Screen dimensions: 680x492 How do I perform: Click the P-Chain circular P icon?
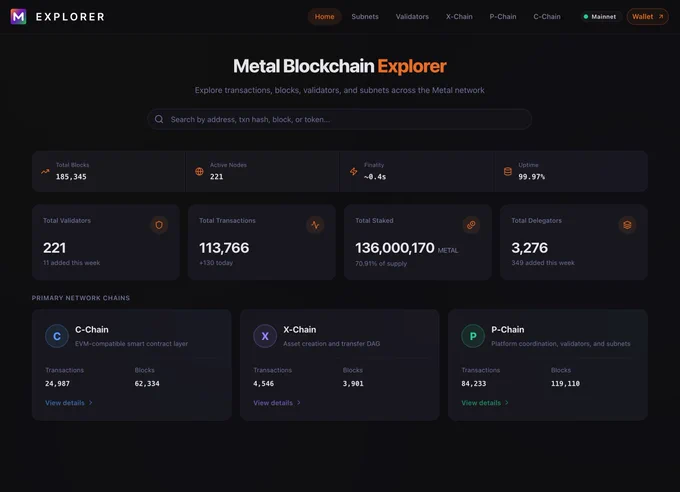click(473, 336)
